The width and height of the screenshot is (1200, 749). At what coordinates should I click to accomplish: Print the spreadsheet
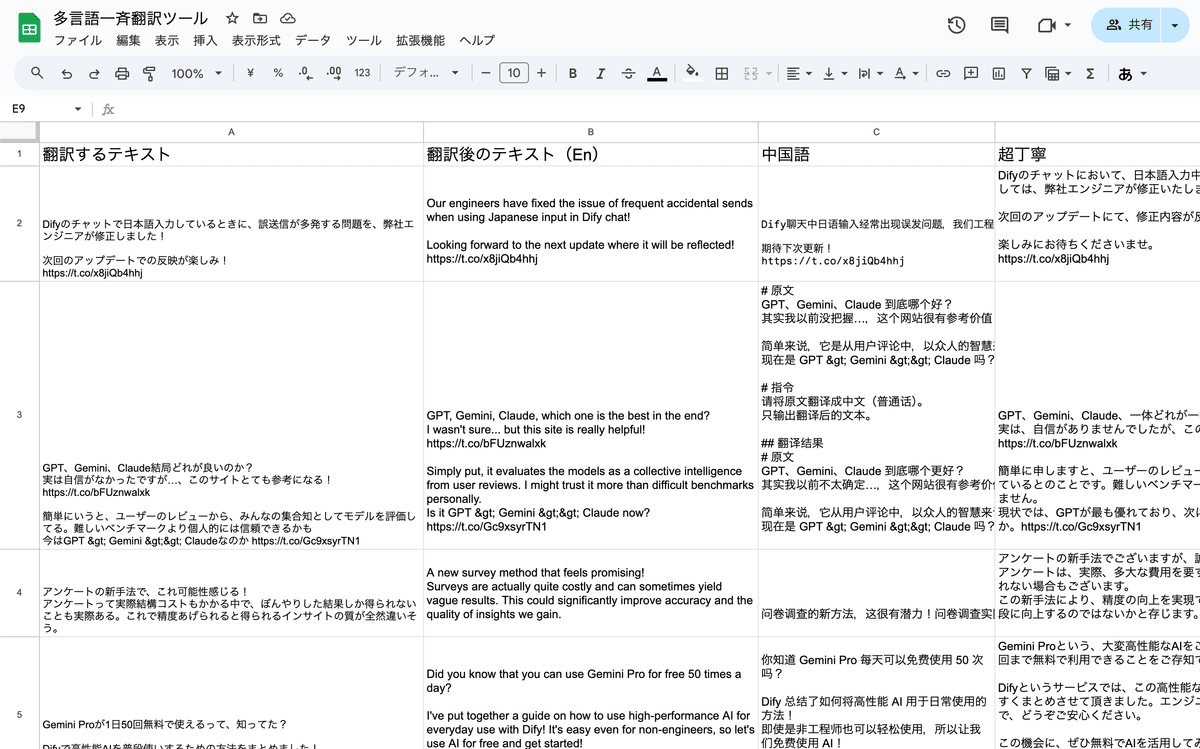[x=122, y=73]
